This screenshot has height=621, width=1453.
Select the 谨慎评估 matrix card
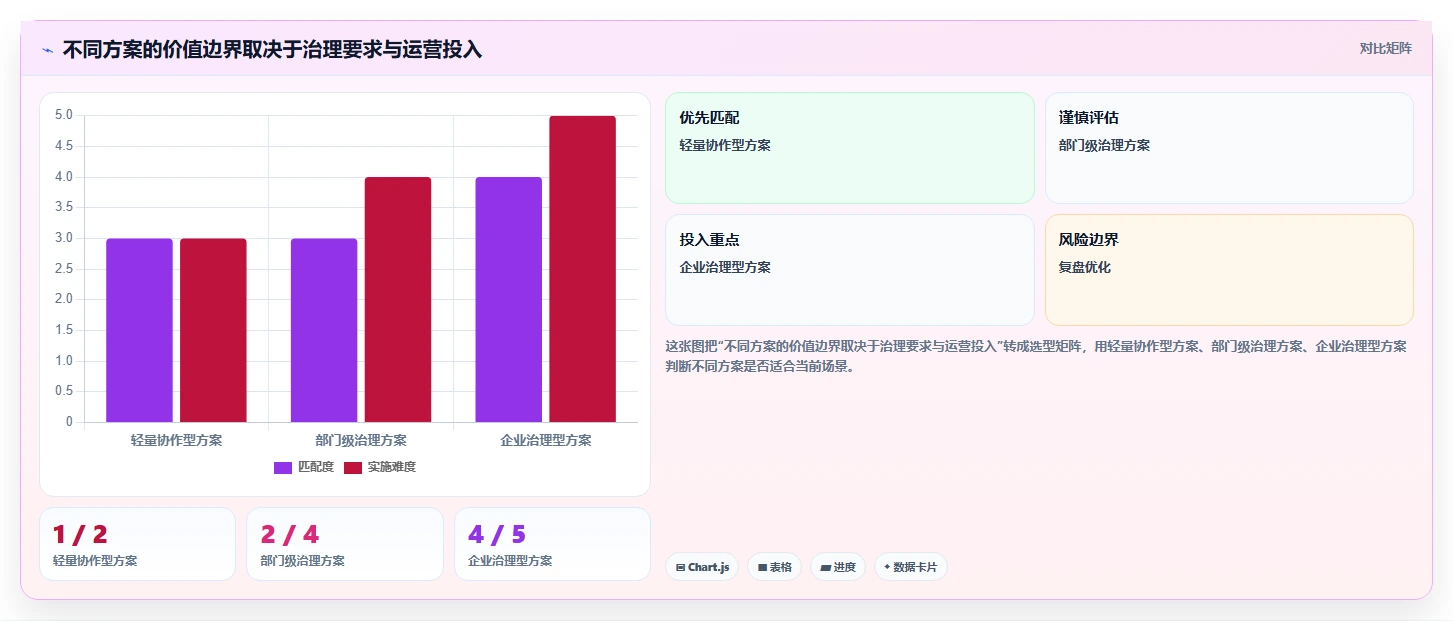click(1229, 148)
